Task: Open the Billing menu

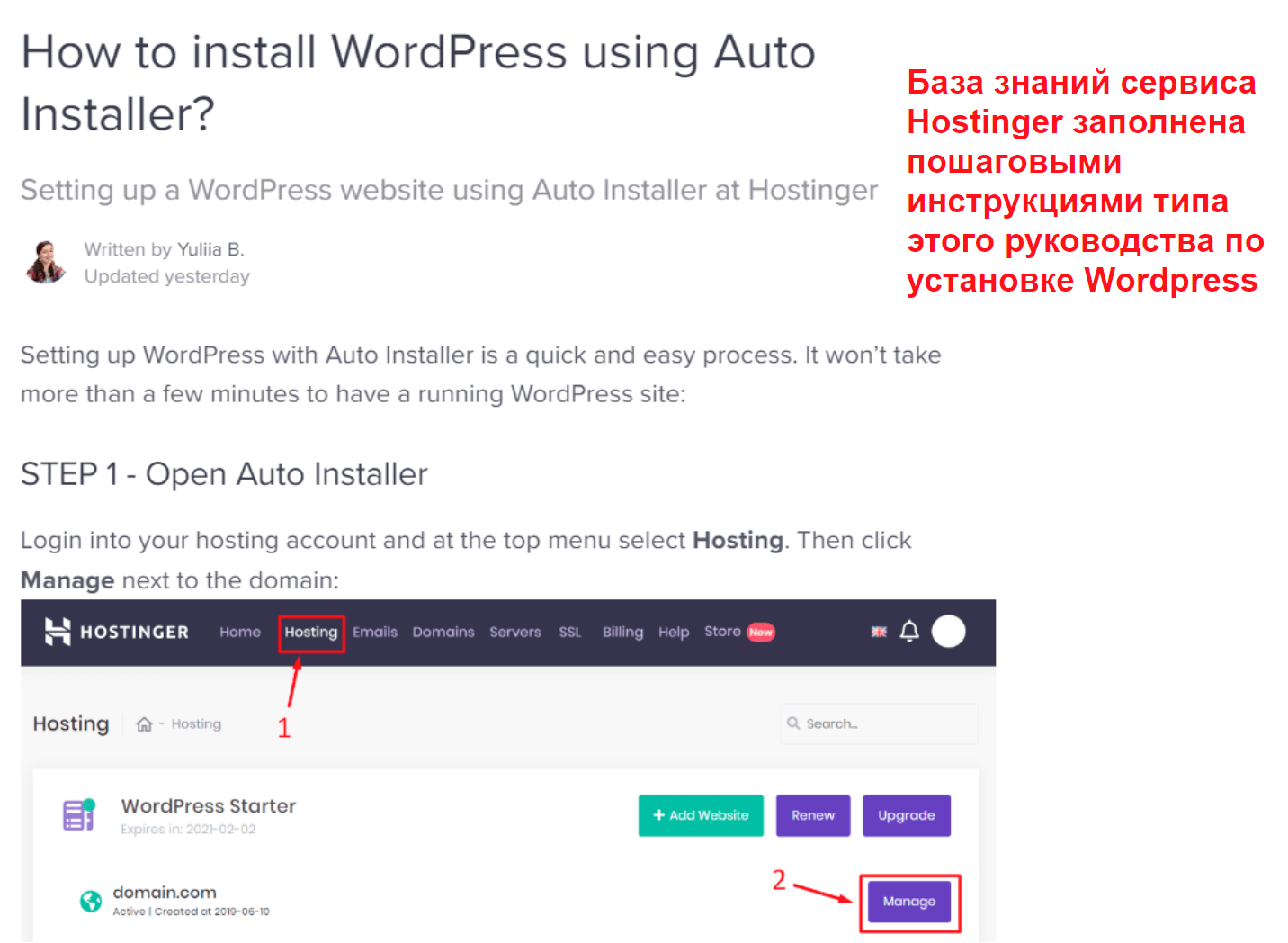Action: 622,632
